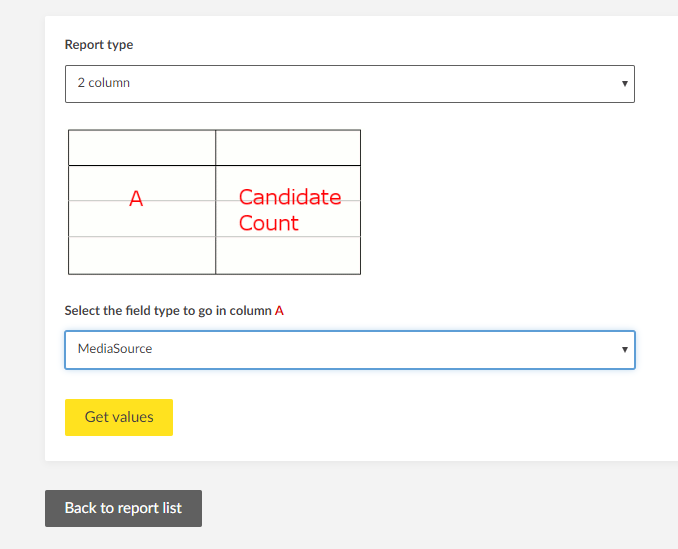Click the arrow on the MediaSource select

point(625,350)
